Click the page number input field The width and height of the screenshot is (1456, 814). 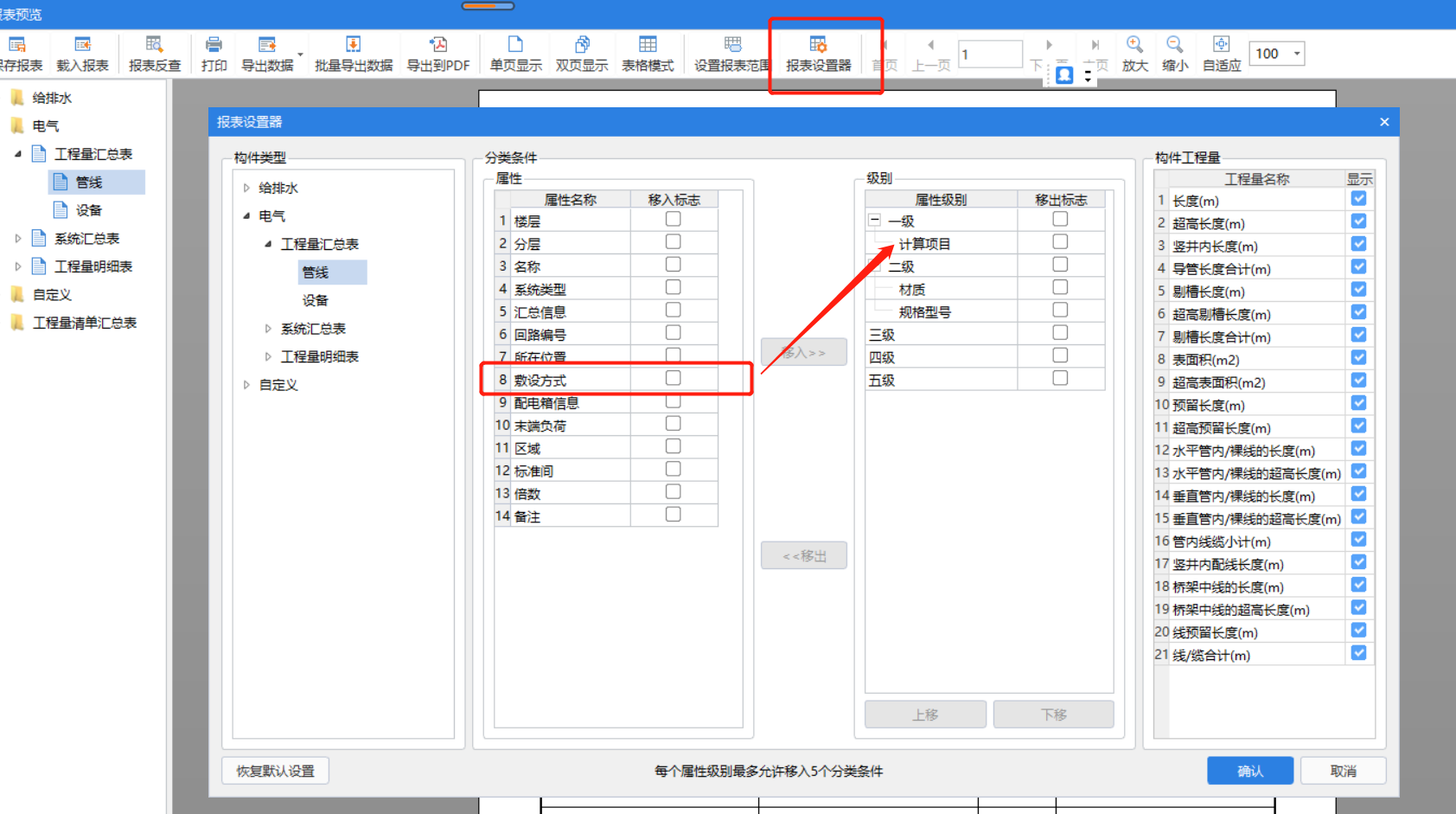pyautogui.click(x=991, y=54)
